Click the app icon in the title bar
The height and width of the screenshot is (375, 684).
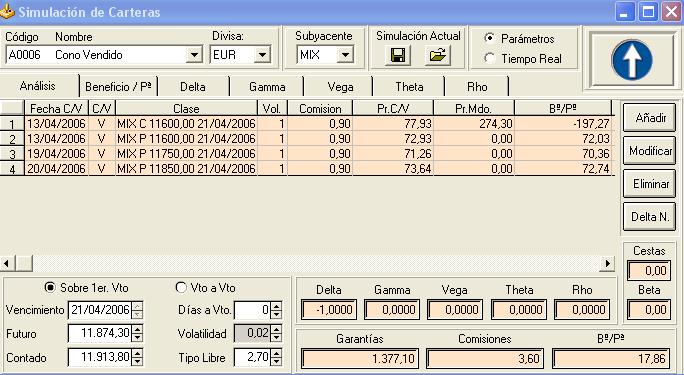tap(7, 11)
